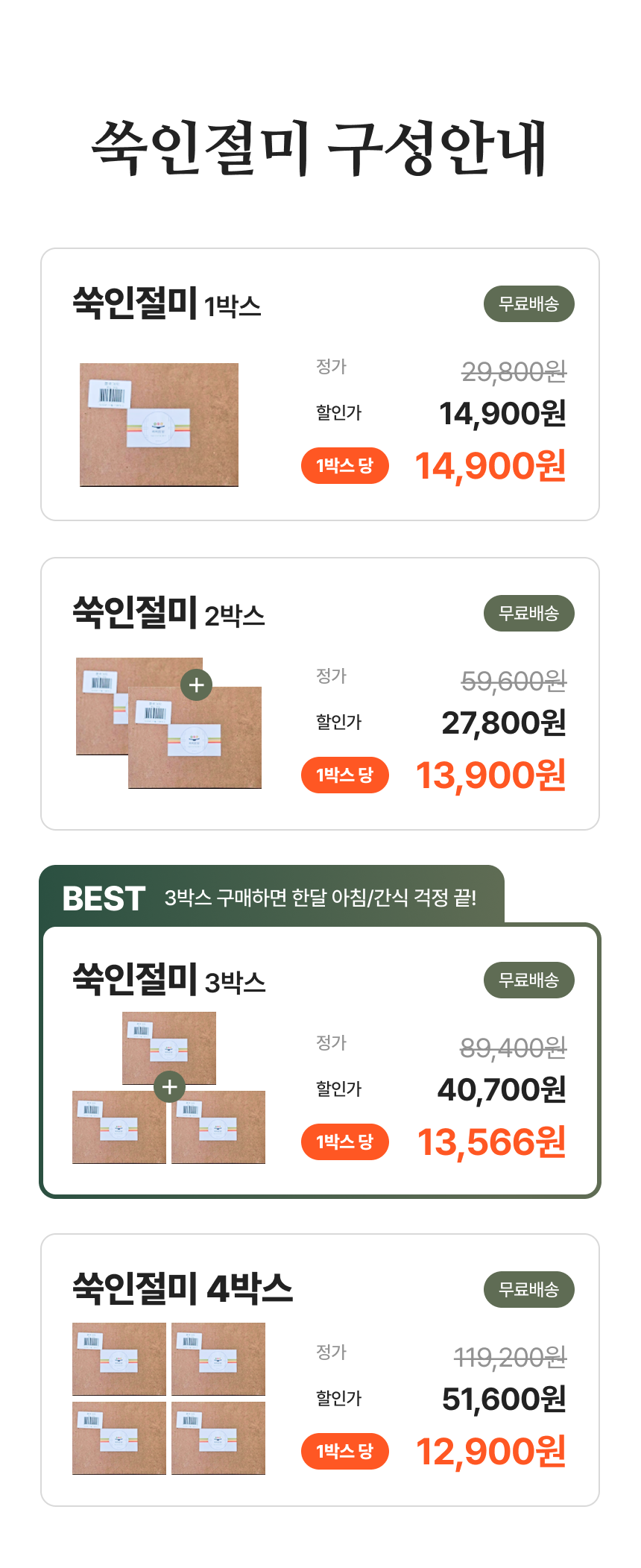Select the single box product thumbnail

pos(160,425)
